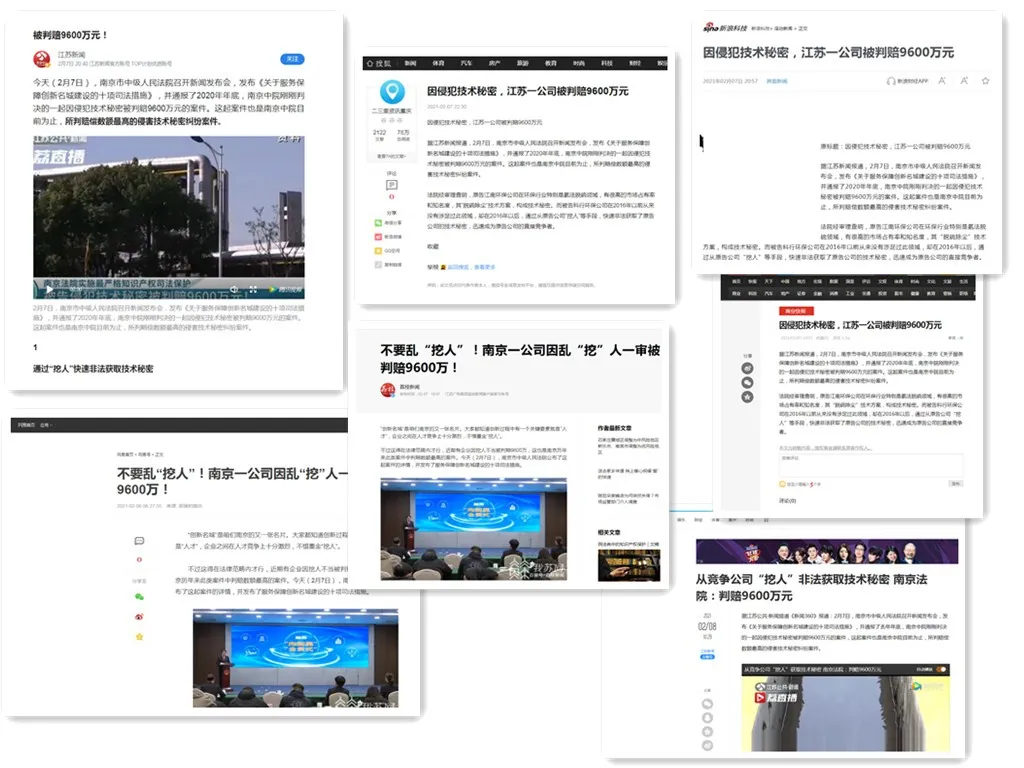This screenshot has width=1024, height=768.
Task: Click the 返回搜狐 link
Action: click(458, 267)
